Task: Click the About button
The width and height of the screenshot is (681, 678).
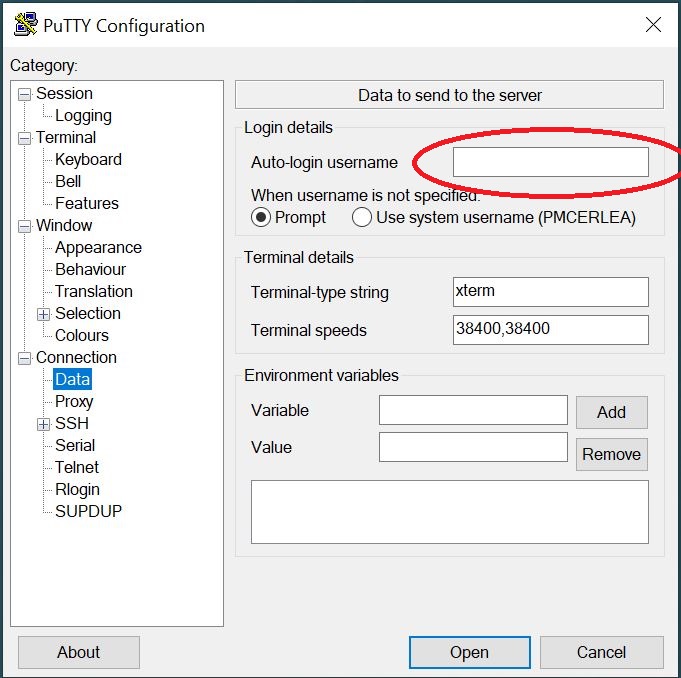Action: 79,652
